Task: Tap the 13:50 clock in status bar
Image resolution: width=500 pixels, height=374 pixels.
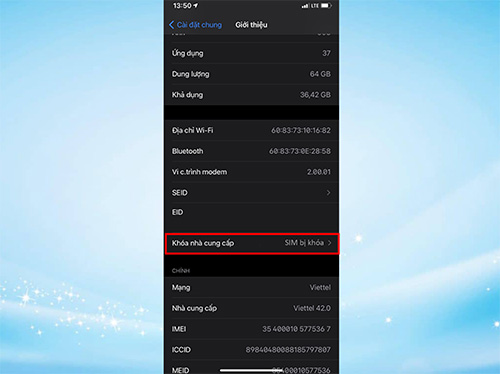Action: pos(182,6)
